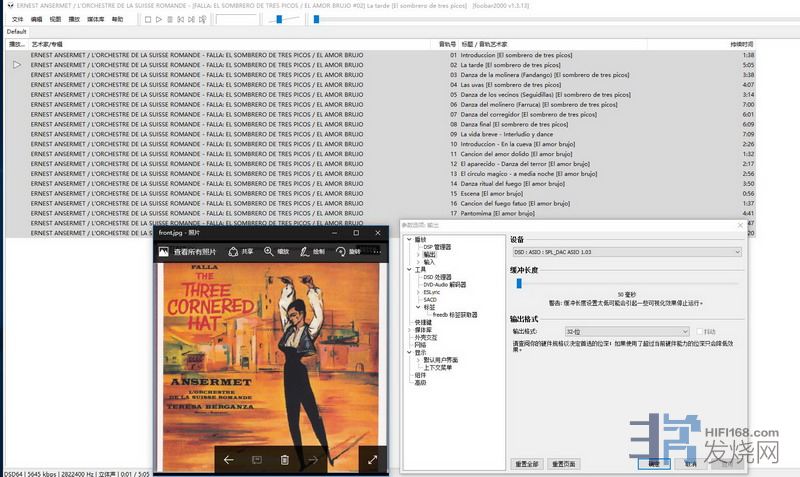Viewport: 800px width, 477px height.
Task: Open the 设备 output device dropdown
Action: [626, 252]
